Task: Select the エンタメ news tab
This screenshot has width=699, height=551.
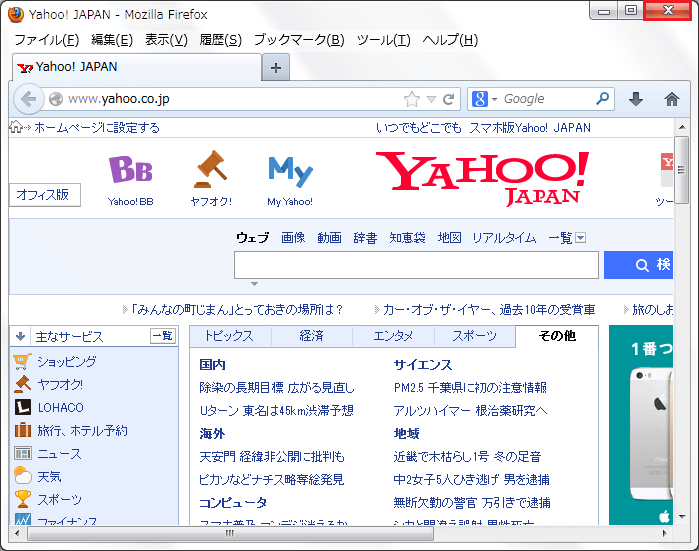Action: coord(393,336)
